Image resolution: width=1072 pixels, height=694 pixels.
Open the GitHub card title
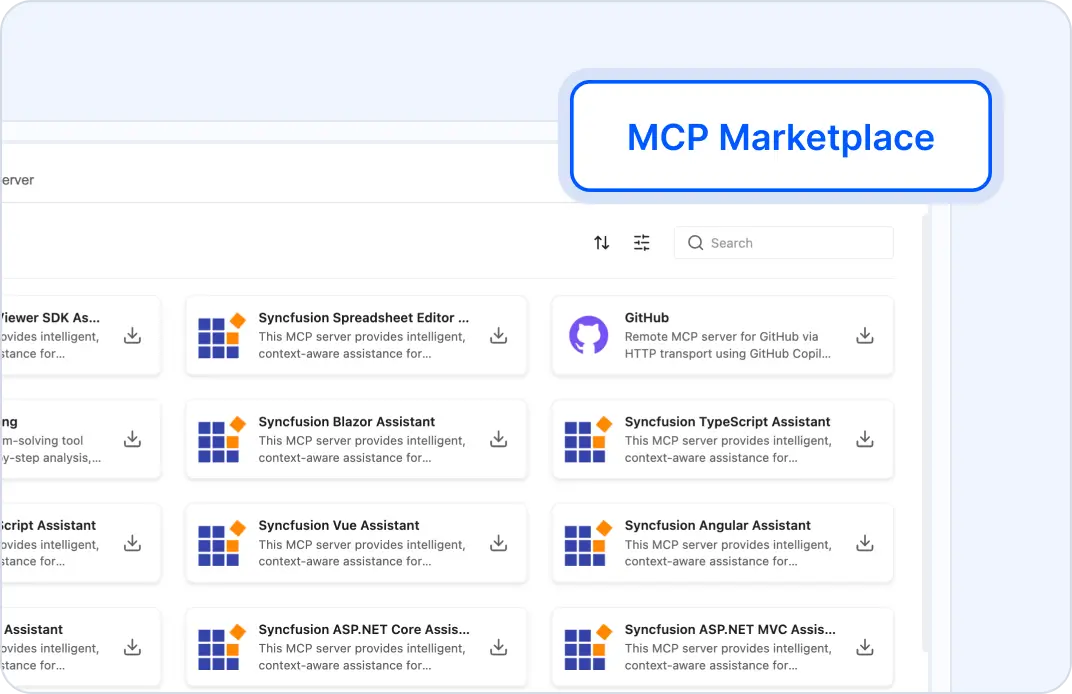coord(647,318)
